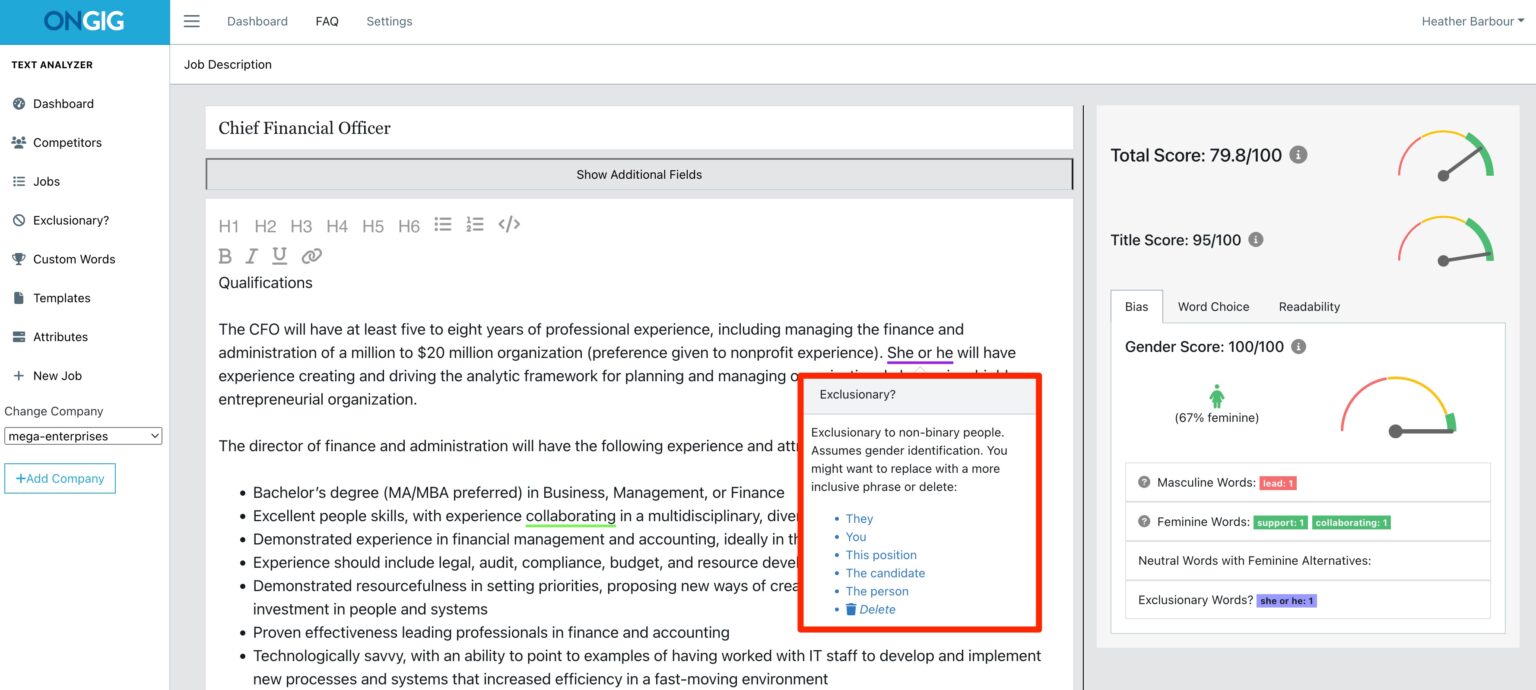Image resolution: width=1536 pixels, height=690 pixels.
Task: Apply bold formatting with the B icon
Action: pos(225,256)
